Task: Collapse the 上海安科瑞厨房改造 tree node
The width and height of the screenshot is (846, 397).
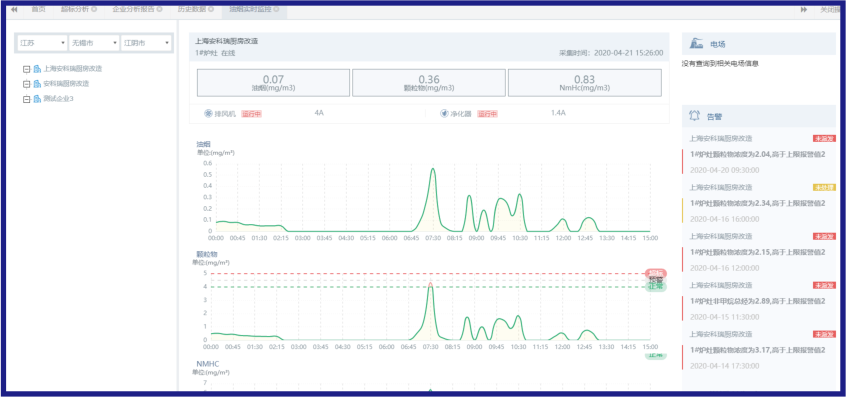Action: (26, 69)
